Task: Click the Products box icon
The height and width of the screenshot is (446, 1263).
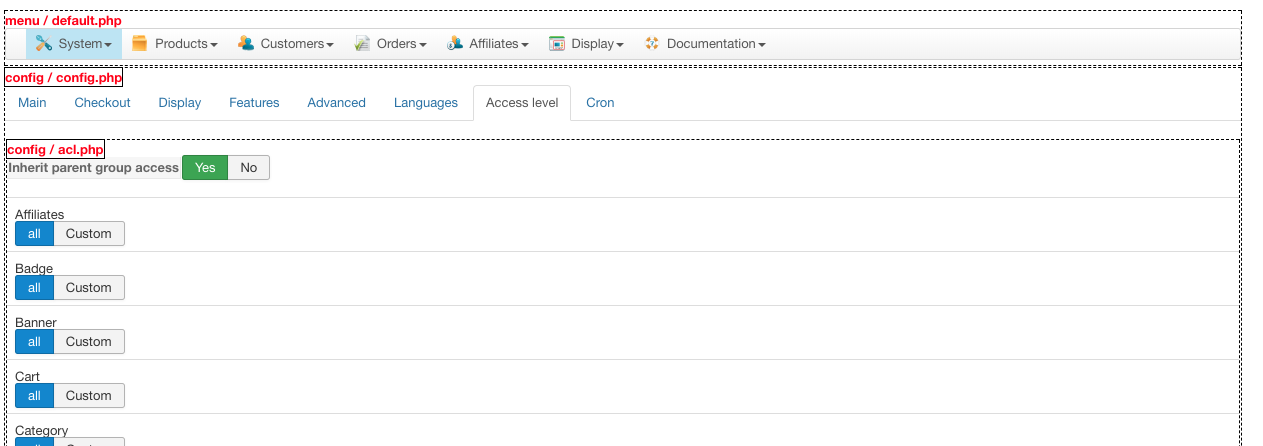Action: click(140, 43)
